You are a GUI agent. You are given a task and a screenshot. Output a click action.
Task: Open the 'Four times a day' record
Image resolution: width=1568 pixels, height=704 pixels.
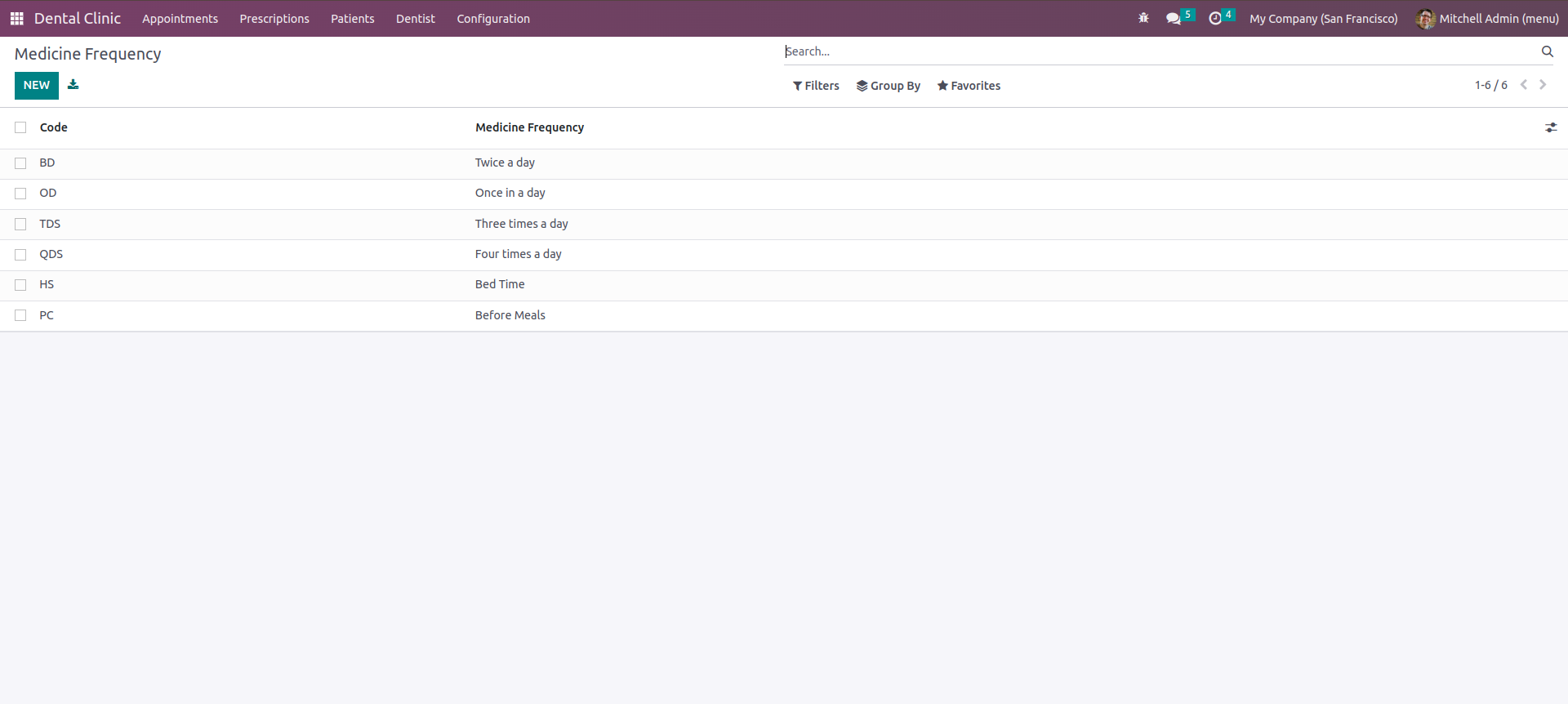click(519, 254)
